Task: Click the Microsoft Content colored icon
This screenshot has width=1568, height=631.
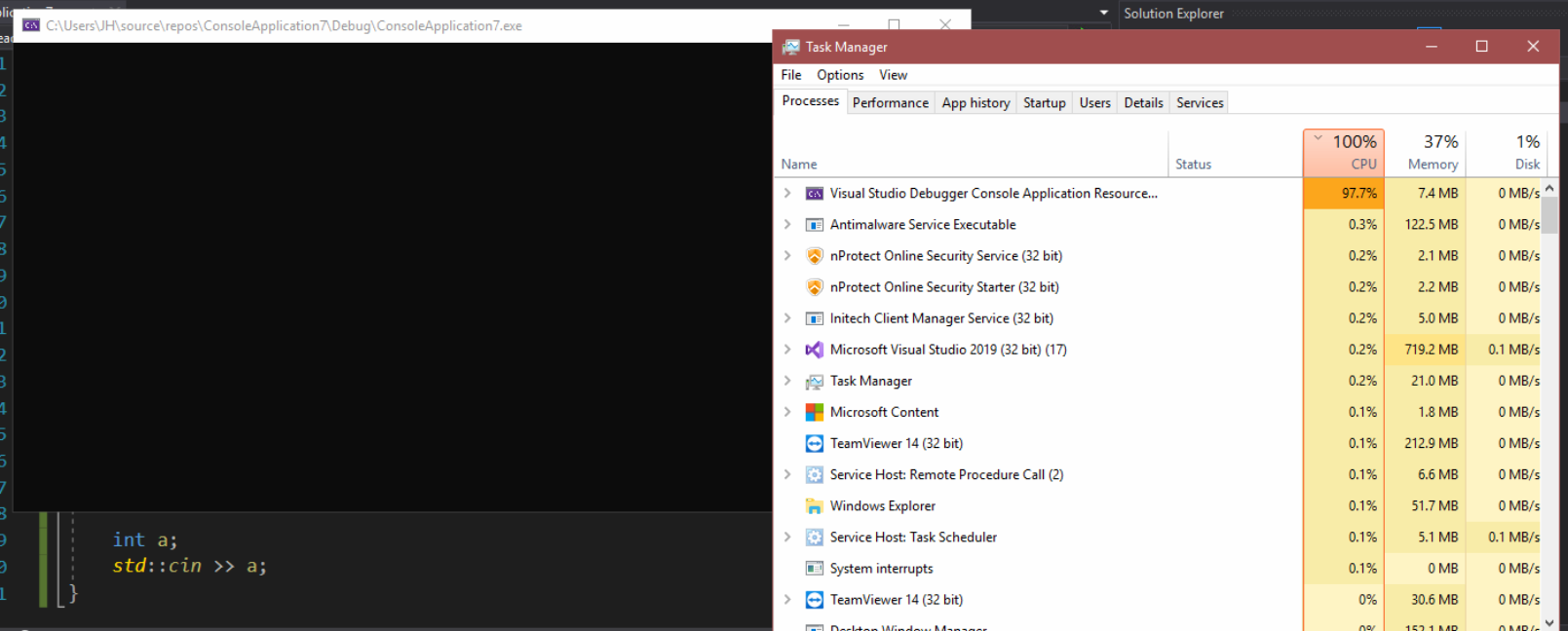Action: (814, 412)
